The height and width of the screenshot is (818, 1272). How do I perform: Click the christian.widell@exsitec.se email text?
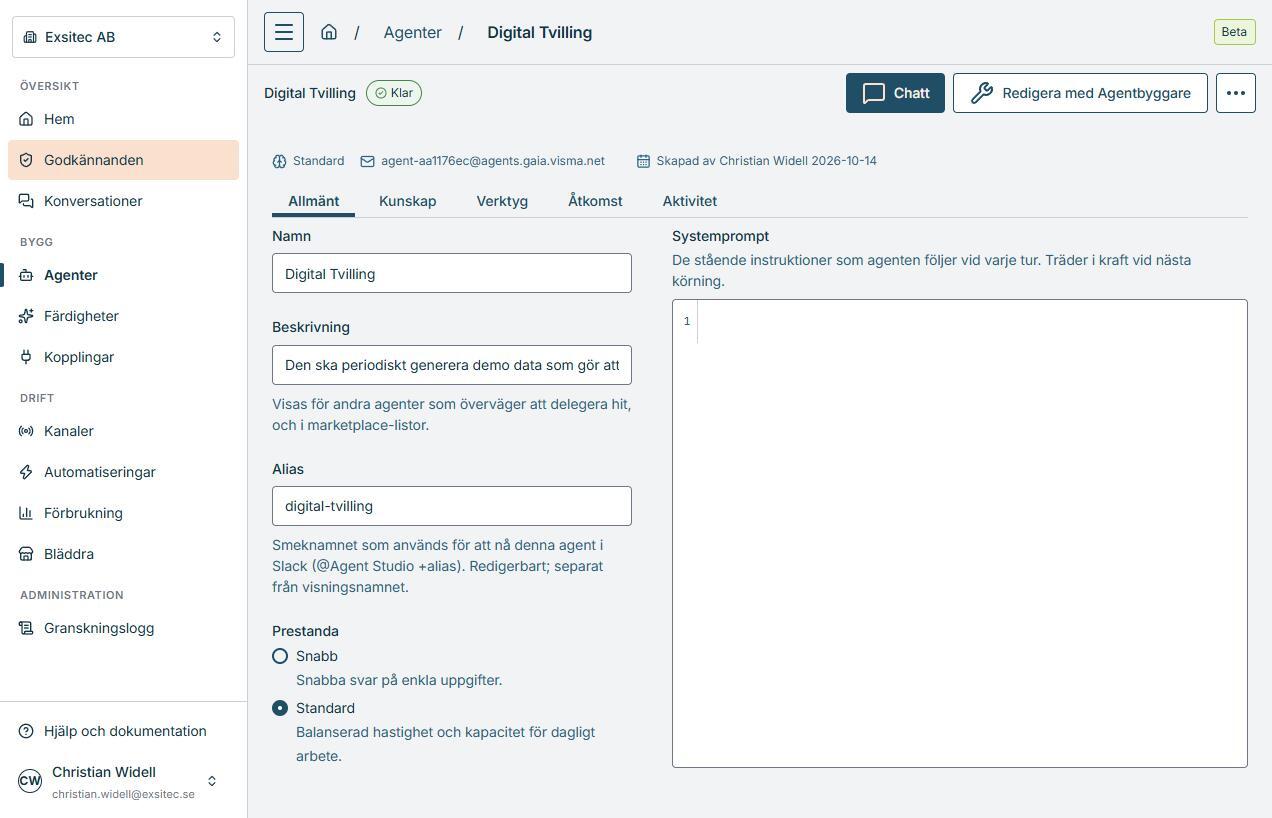click(123, 794)
